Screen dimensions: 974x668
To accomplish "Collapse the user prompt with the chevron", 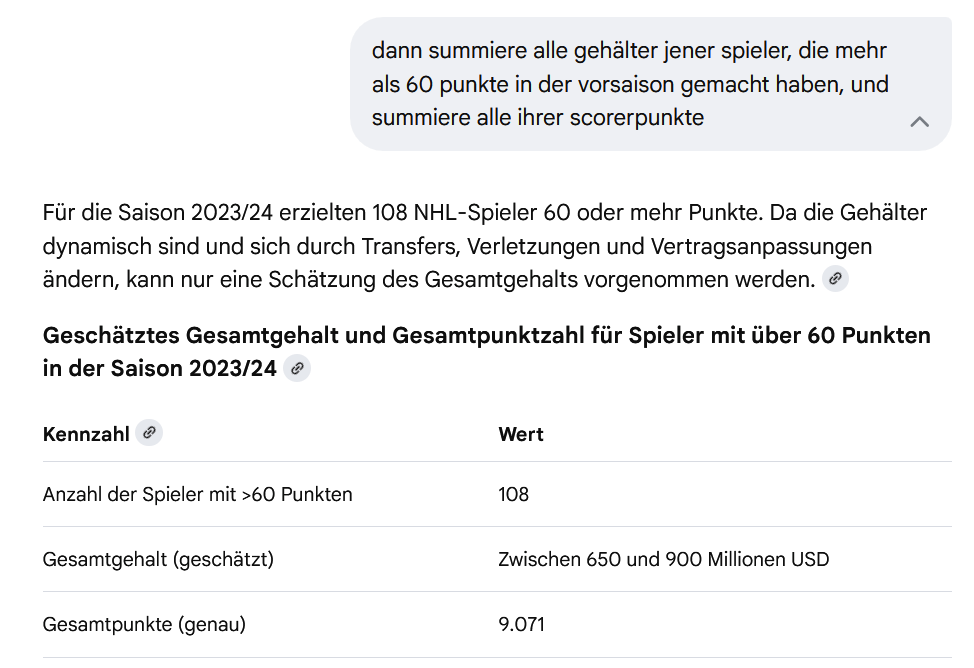I will pyautogui.click(x=919, y=122).
